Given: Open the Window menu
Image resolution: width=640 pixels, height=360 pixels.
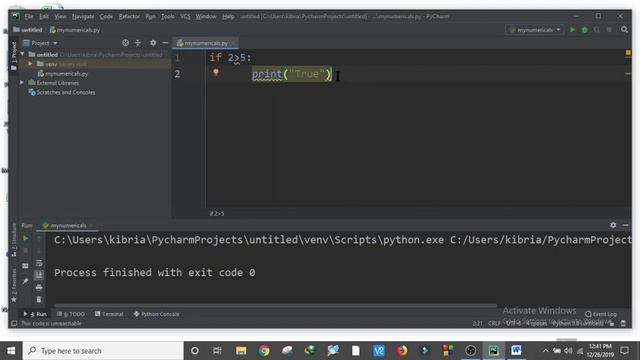Looking at the screenshot, I should (206, 16).
